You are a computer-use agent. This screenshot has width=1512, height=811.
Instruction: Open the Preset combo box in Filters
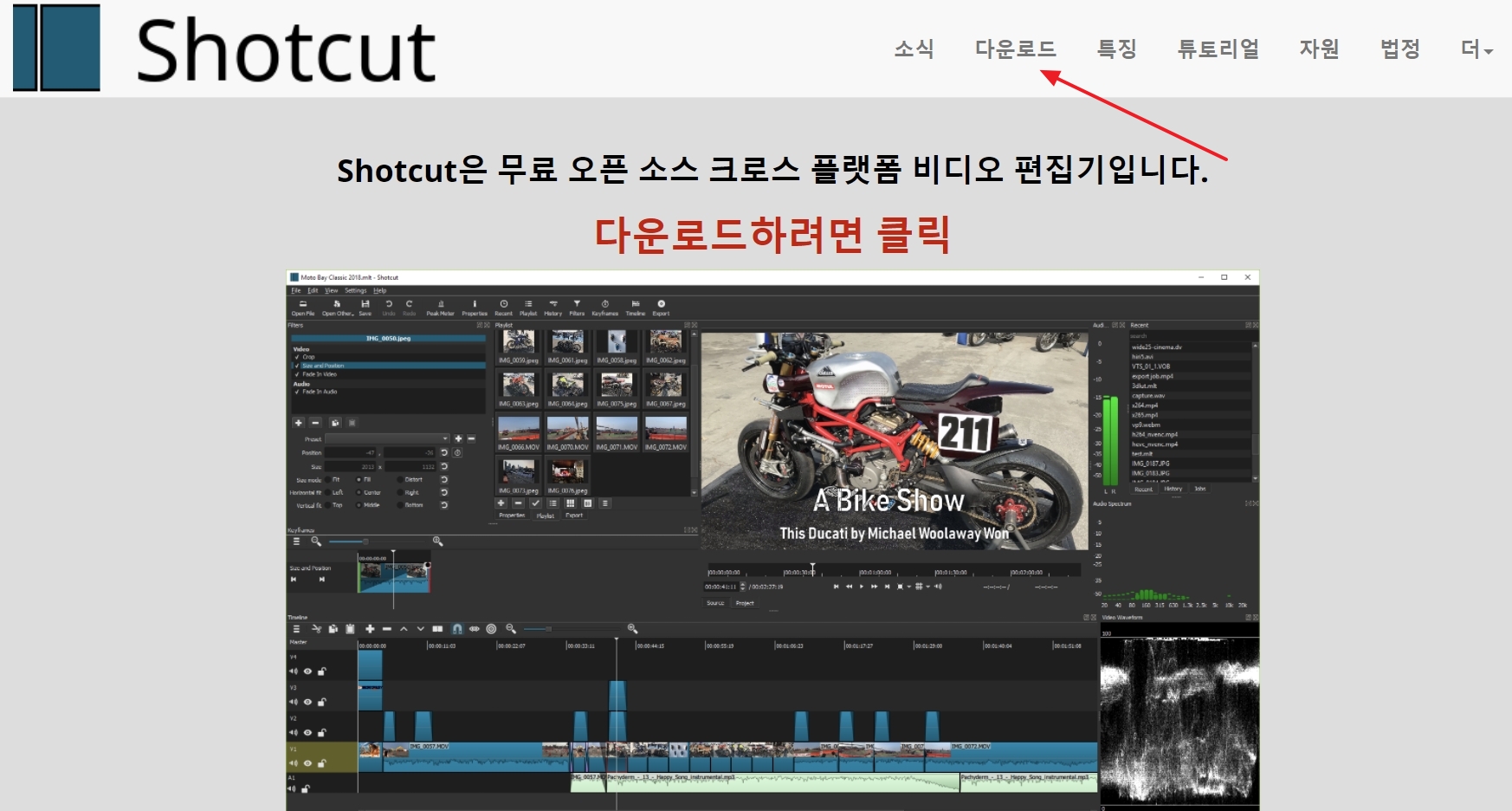(387, 439)
